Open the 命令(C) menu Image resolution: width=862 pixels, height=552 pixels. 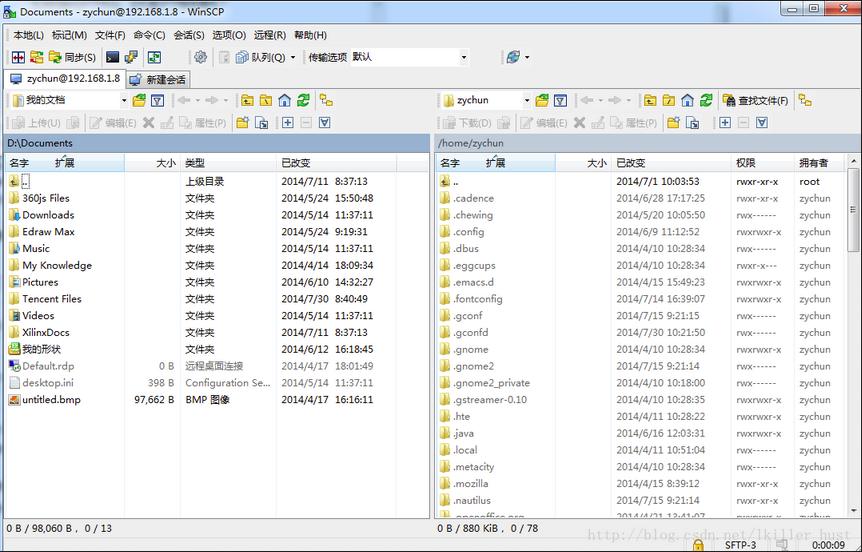pos(149,35)
